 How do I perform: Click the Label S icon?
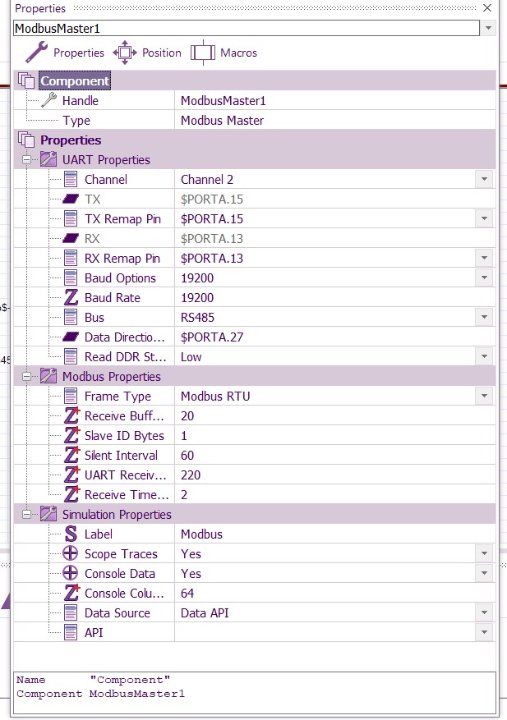click(71, 534)
